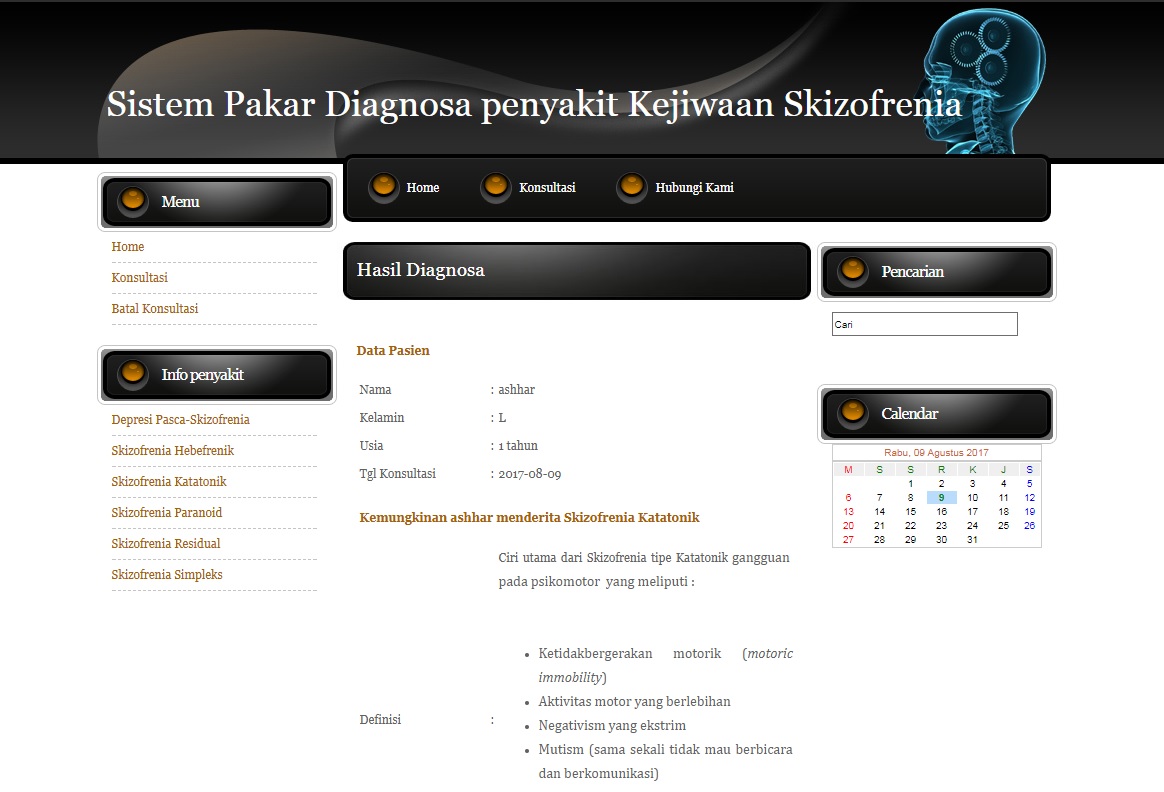Click the orange icon beside Home navigation

click(x=383, y=186)
